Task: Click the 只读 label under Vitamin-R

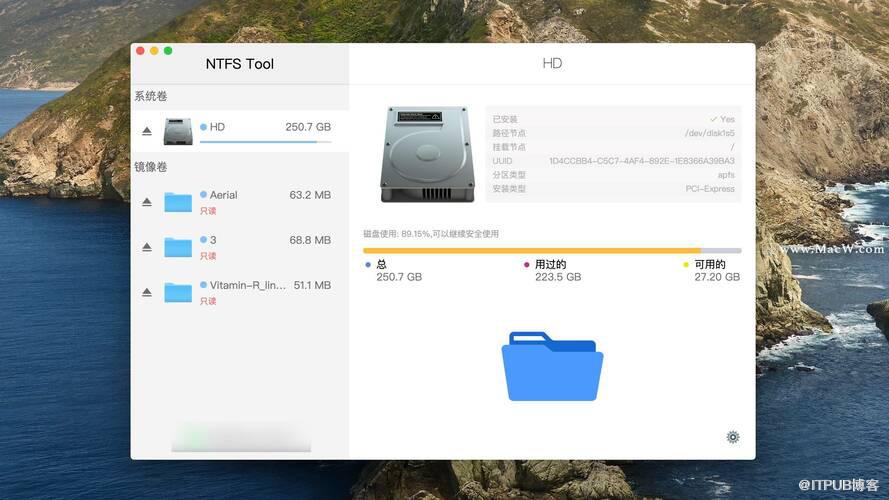Action: 208,301
